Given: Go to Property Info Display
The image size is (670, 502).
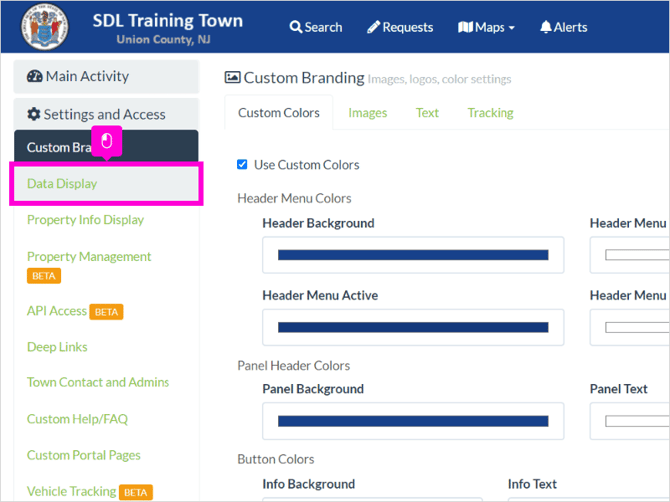Looking at the screenshot, I should coord(85,220).
